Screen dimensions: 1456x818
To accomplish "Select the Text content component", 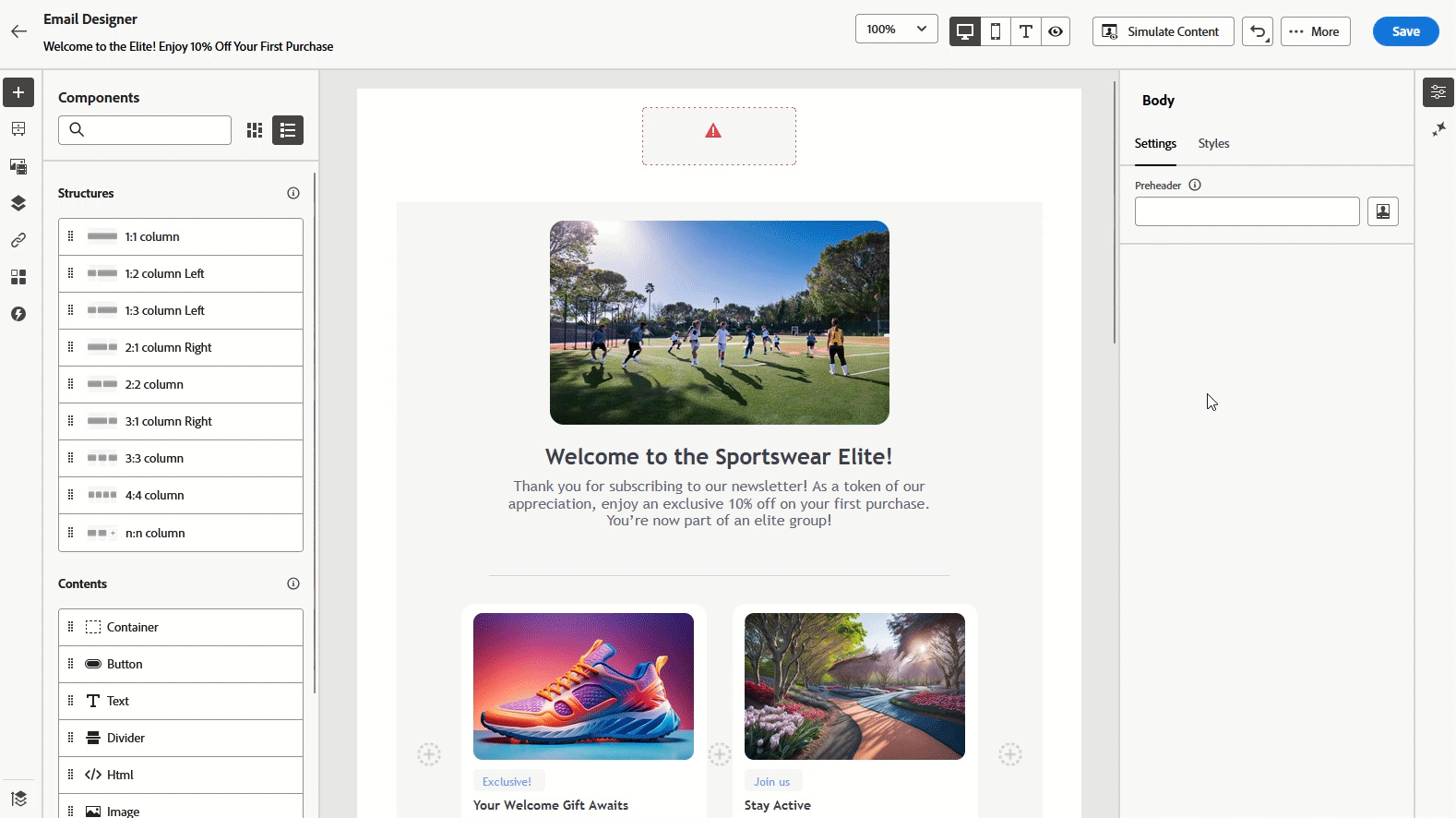I will pyautogui.click(x=181, y=702).
